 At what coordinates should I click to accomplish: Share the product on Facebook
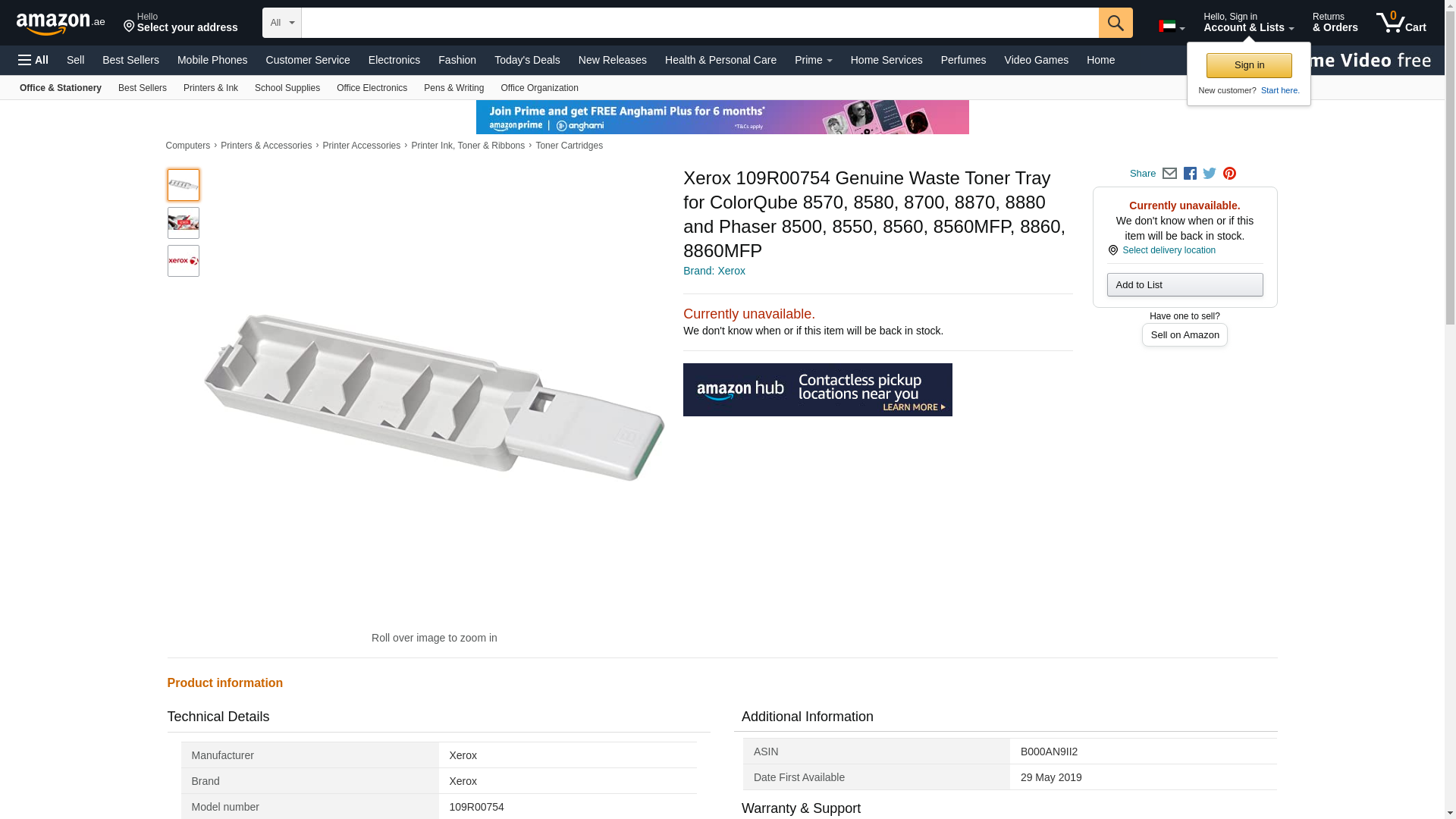point(1190,174)
